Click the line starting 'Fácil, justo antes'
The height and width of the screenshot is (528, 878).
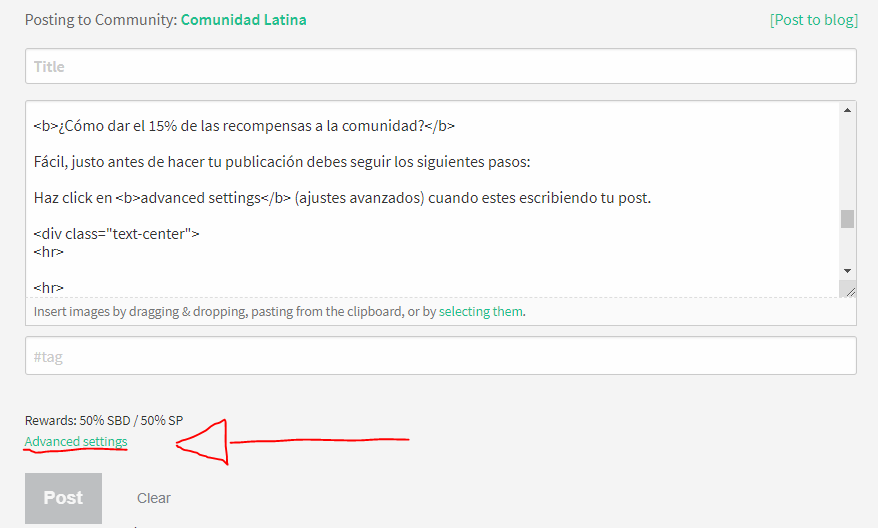click(x=282, y=162)
